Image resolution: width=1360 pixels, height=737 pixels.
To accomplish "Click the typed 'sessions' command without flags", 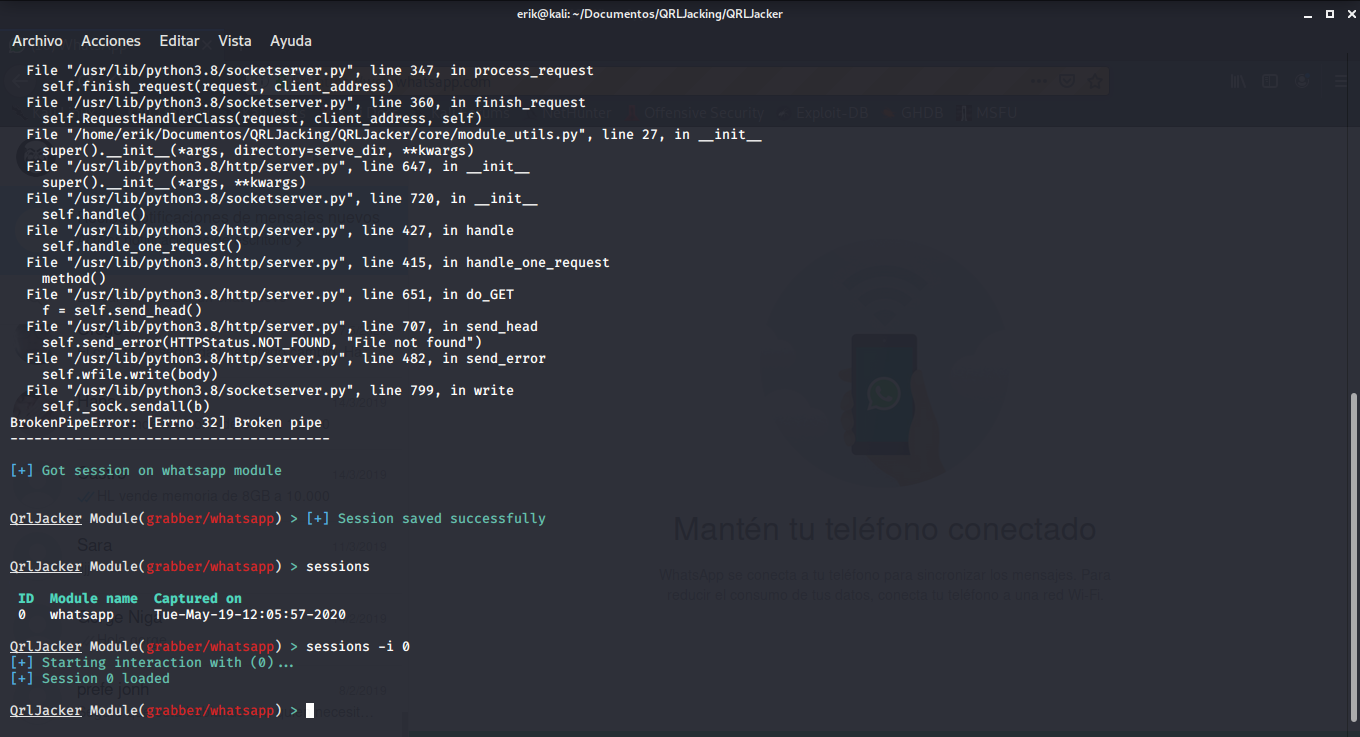I will click(x=338, y=566).
